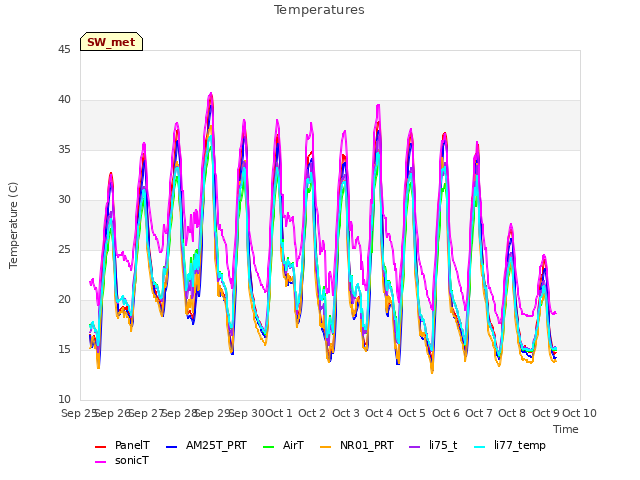The width and height of the screenshot is (640, 480).
Task: Click the SW_met annotation label
Action: tap(111, 42)
